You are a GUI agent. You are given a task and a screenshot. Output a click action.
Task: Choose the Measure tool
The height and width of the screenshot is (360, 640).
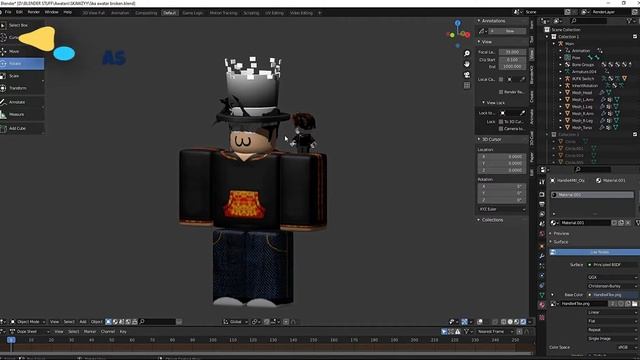tap(22, 114)
